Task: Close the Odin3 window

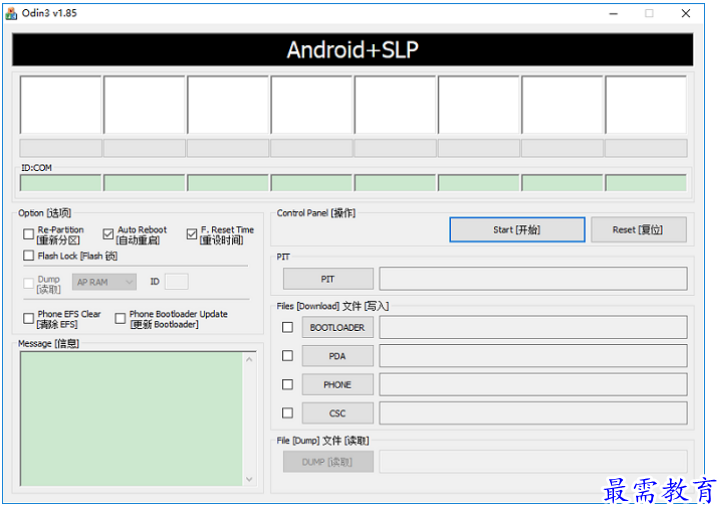Action: 686,13
